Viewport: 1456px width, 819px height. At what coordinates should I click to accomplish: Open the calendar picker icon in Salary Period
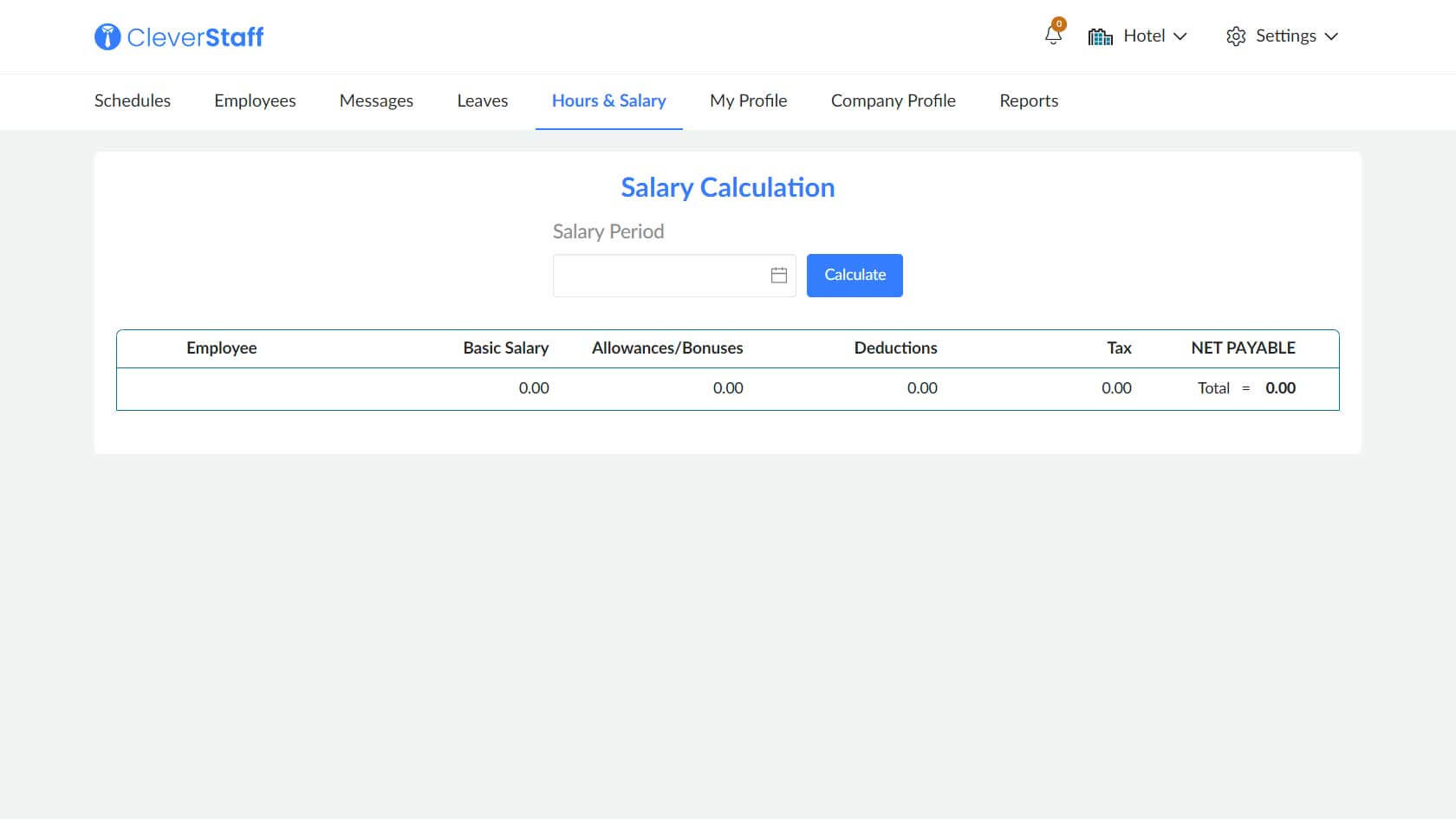pos(778,275)
